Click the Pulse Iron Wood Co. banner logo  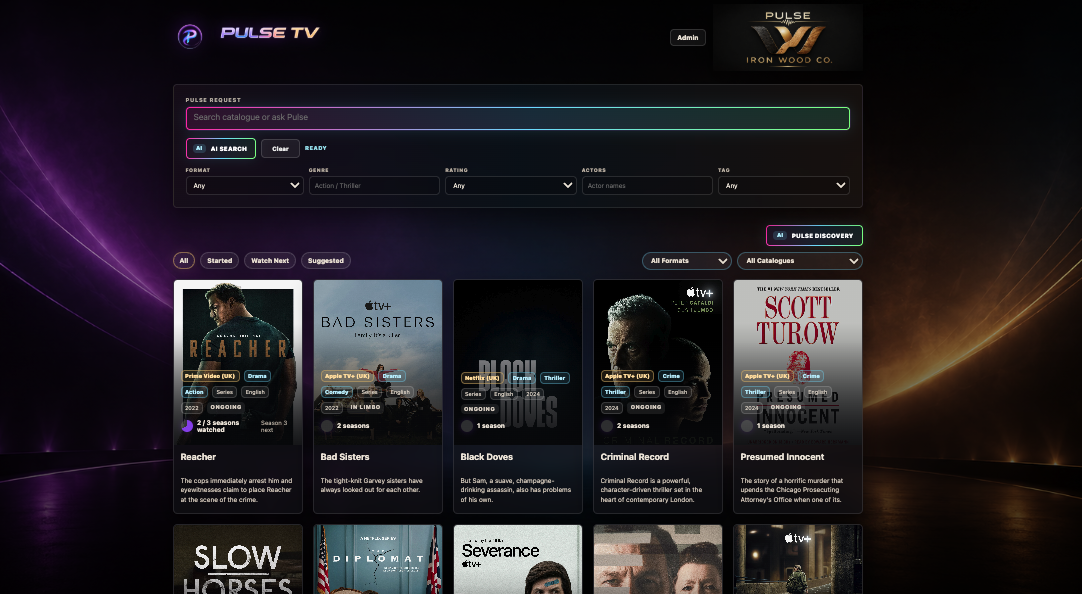pos(787,37)
